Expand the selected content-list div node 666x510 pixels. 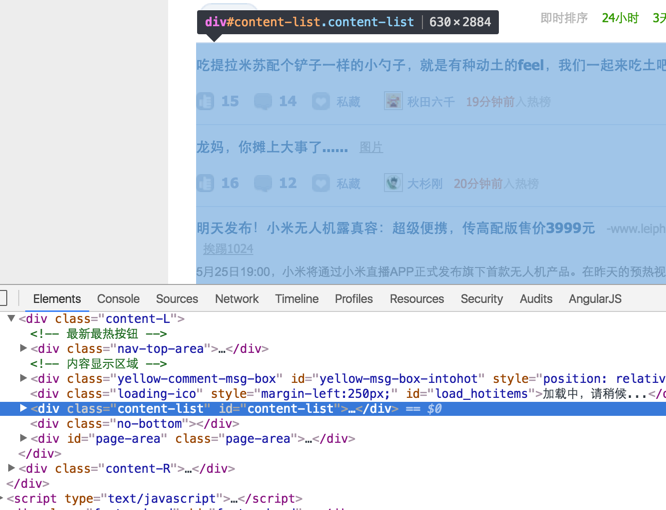(23, 408)
